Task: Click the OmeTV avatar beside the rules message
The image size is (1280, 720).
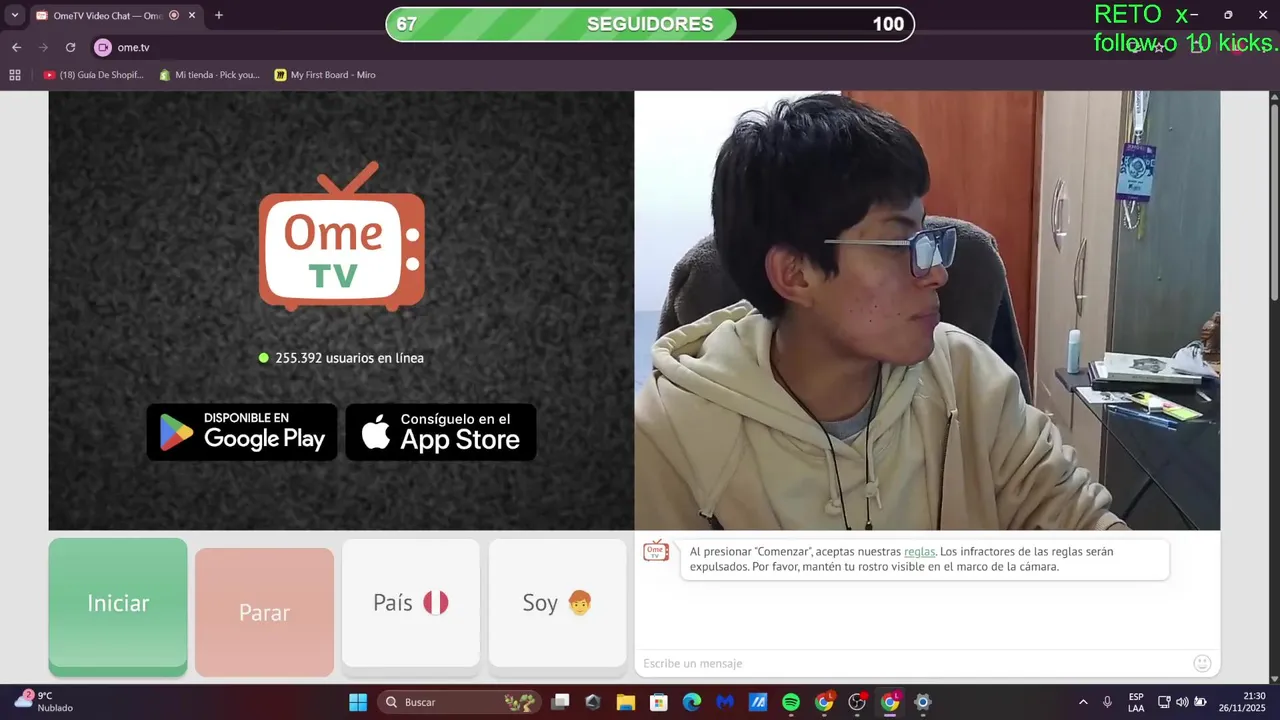Action: (x=656, y=551)
